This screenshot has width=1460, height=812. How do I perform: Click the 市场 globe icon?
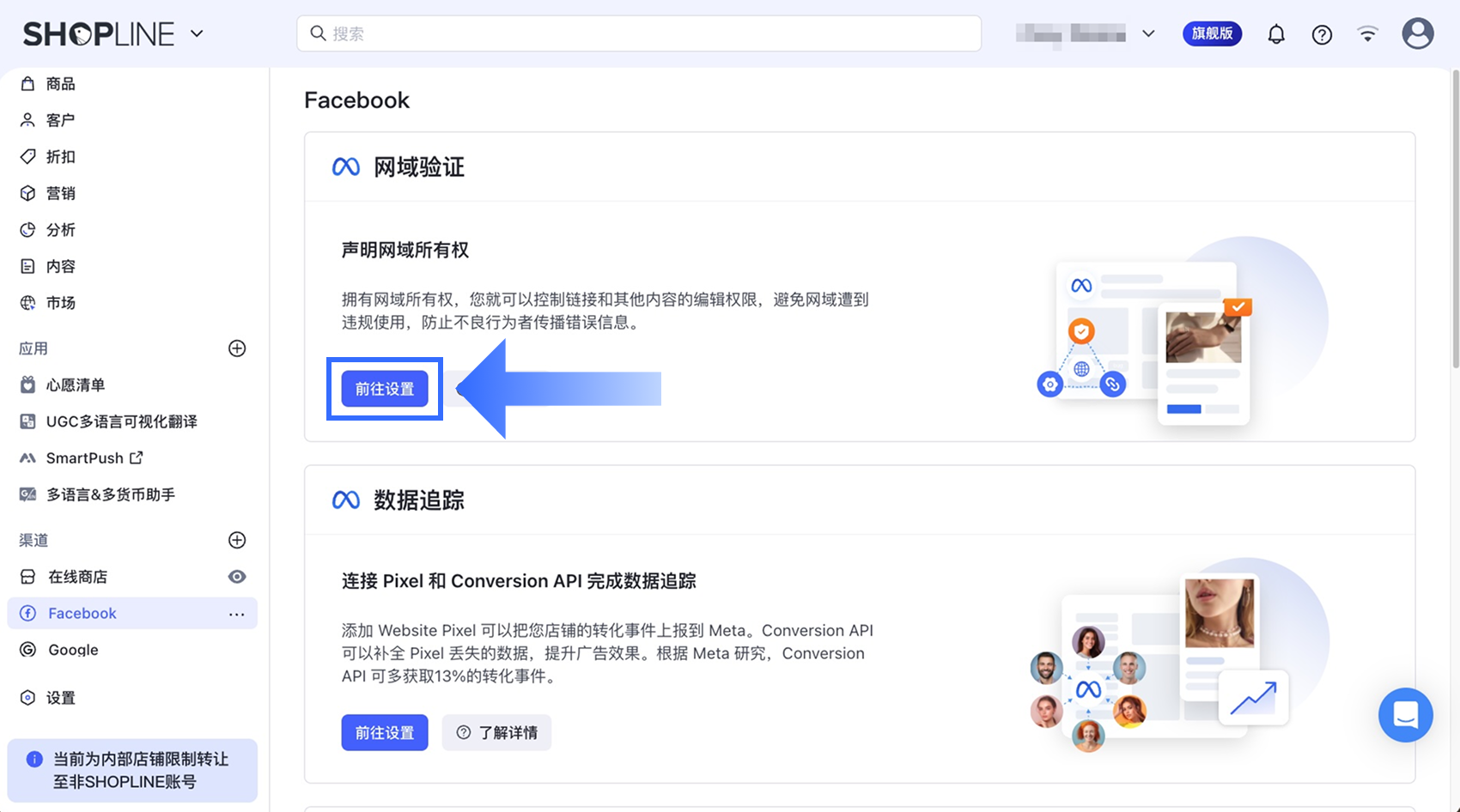click(28, 303)
